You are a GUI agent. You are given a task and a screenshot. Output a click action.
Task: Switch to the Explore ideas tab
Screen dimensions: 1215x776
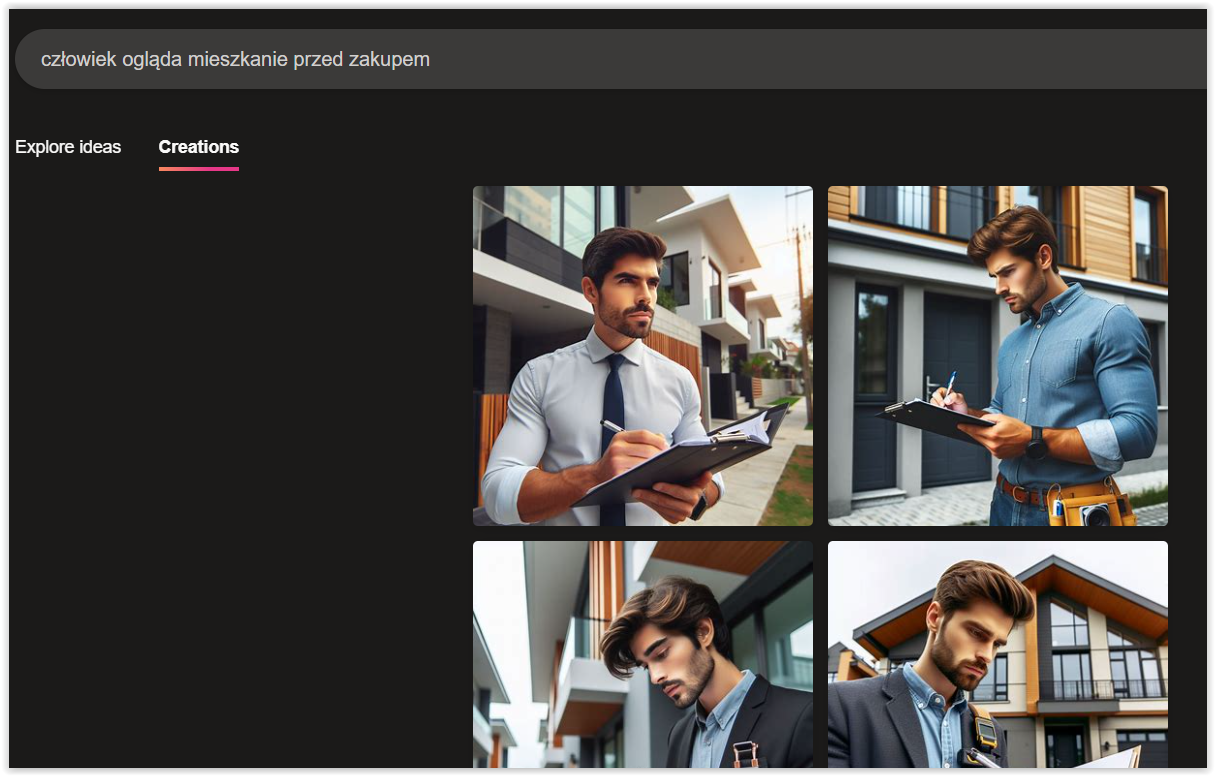(x=68, y=147)
